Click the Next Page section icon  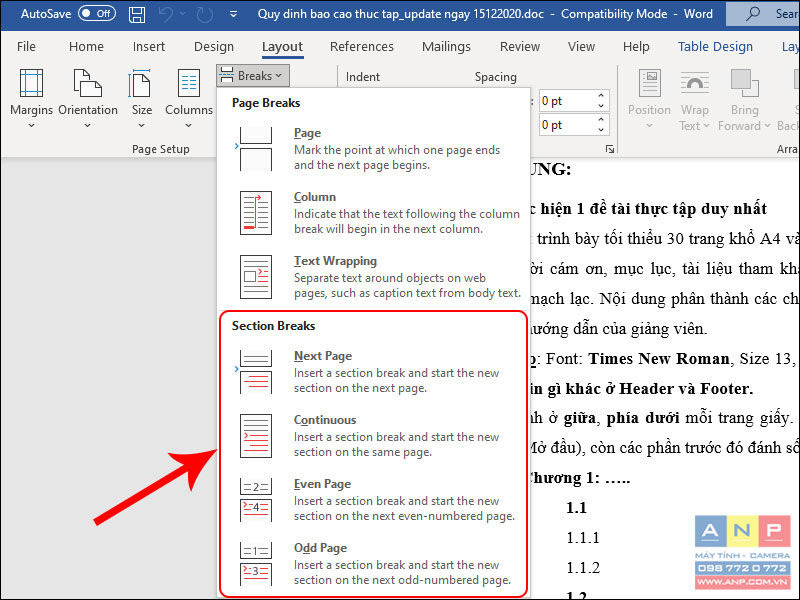tap(256, 371)
